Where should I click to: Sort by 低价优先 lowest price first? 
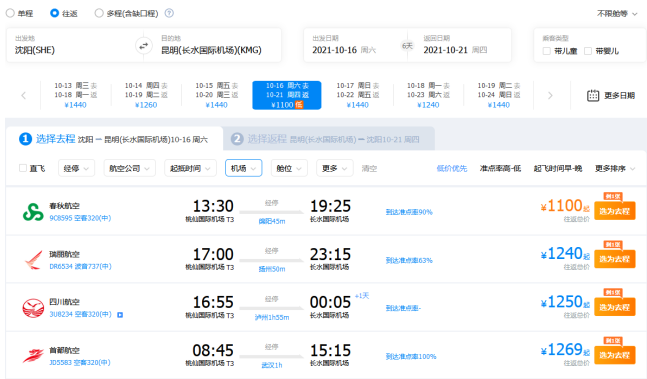[452, 168]
